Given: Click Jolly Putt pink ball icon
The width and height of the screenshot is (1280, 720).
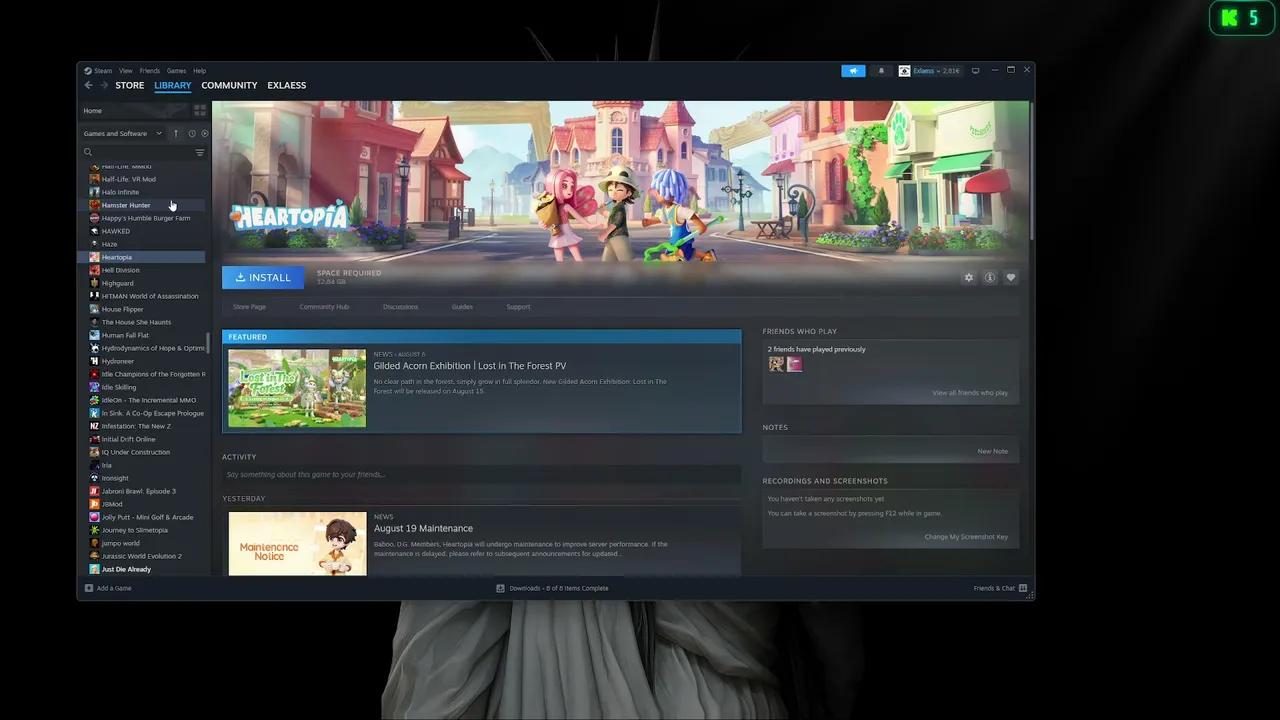Looking at the screenshot, I should pos(94,517).
